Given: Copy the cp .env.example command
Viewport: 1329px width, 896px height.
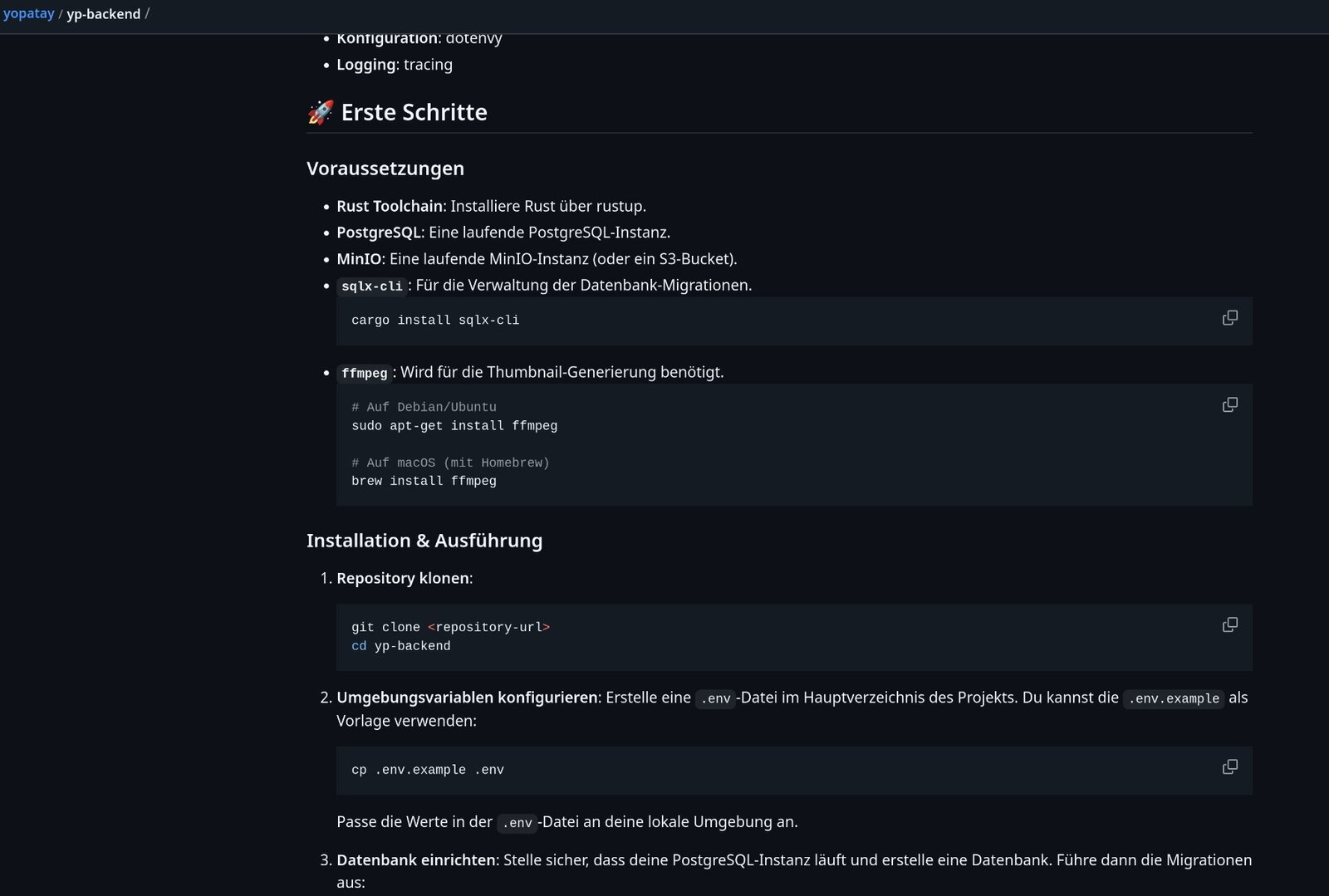Looking at the screenshot, I should [1230, 766].
